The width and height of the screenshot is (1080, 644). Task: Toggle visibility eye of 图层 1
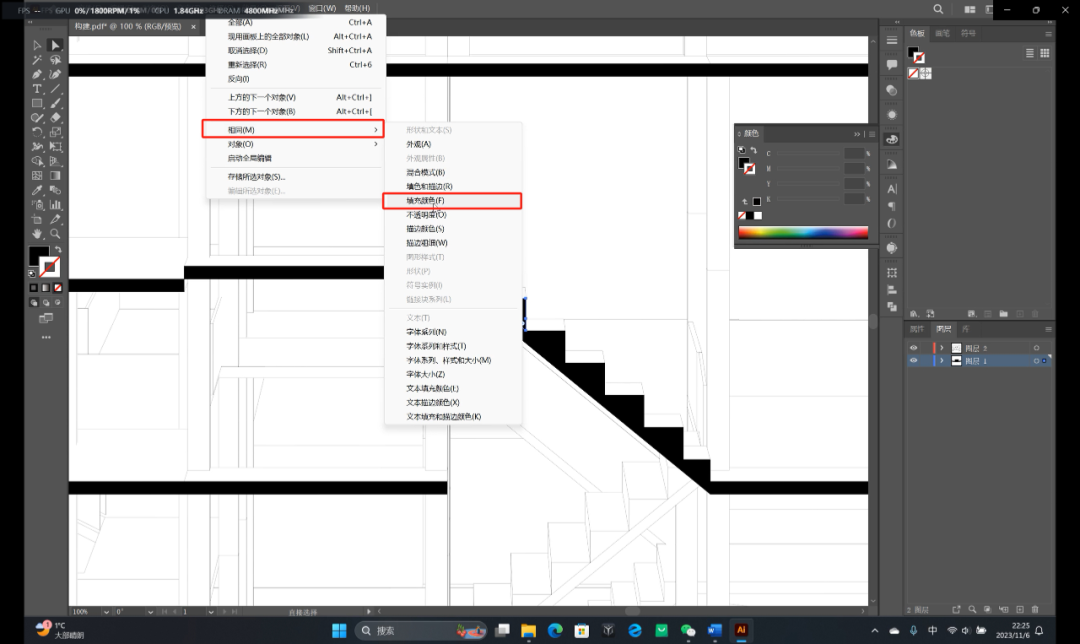click(913, 361)
